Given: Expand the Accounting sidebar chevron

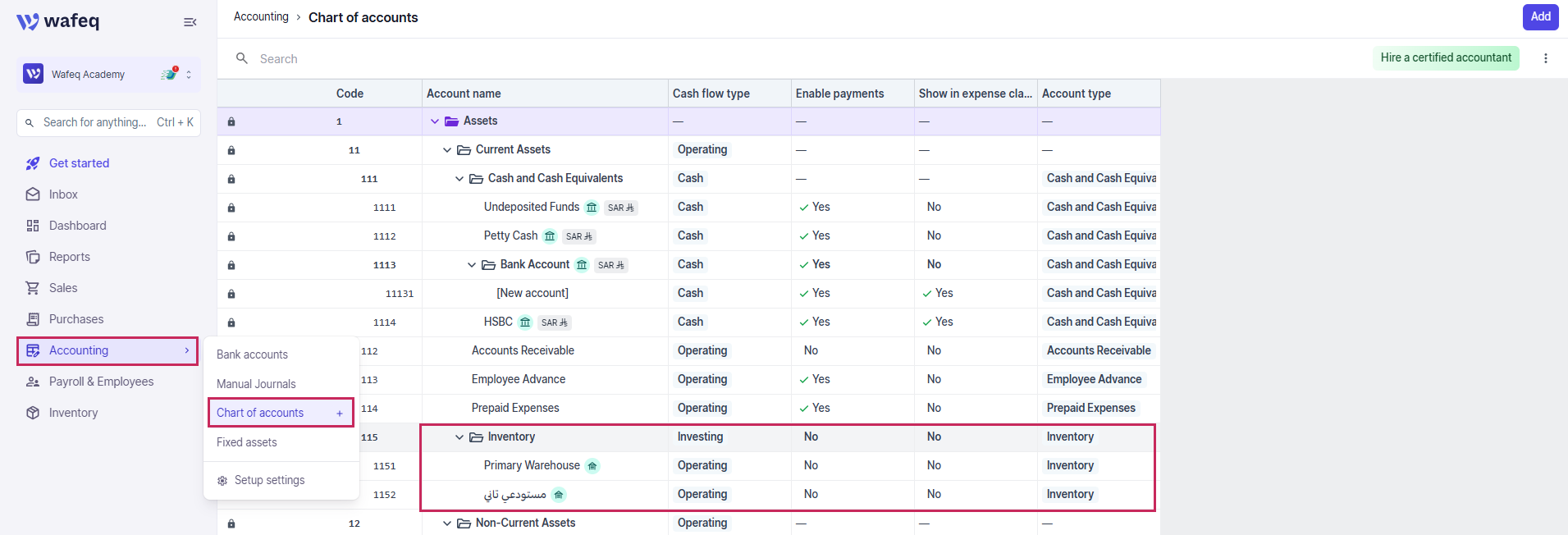Looking at the screenshot, I should tap(187, 350).
